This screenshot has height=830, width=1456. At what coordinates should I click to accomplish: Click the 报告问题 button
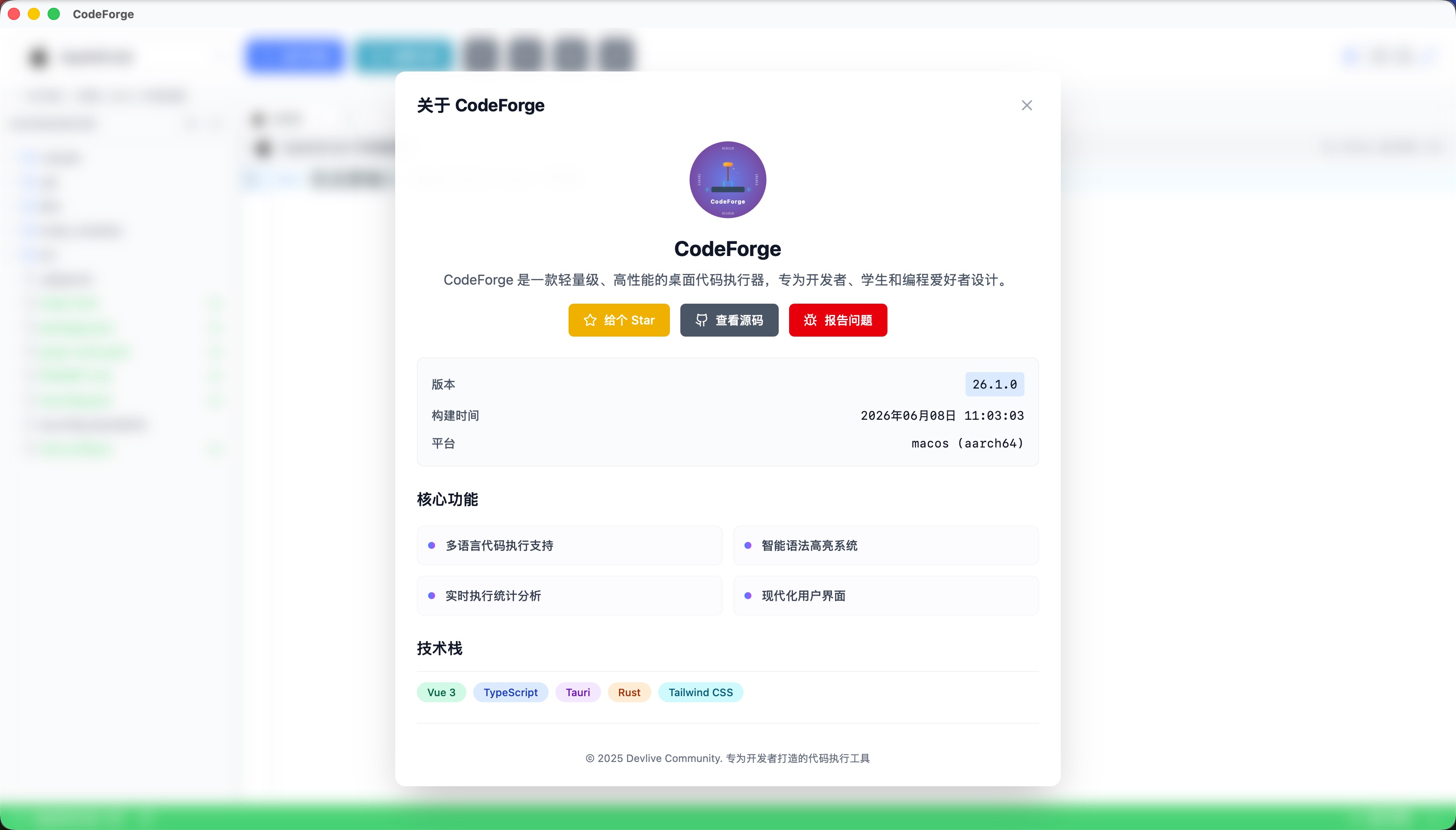pyautogui.click(x=838, y=321)
